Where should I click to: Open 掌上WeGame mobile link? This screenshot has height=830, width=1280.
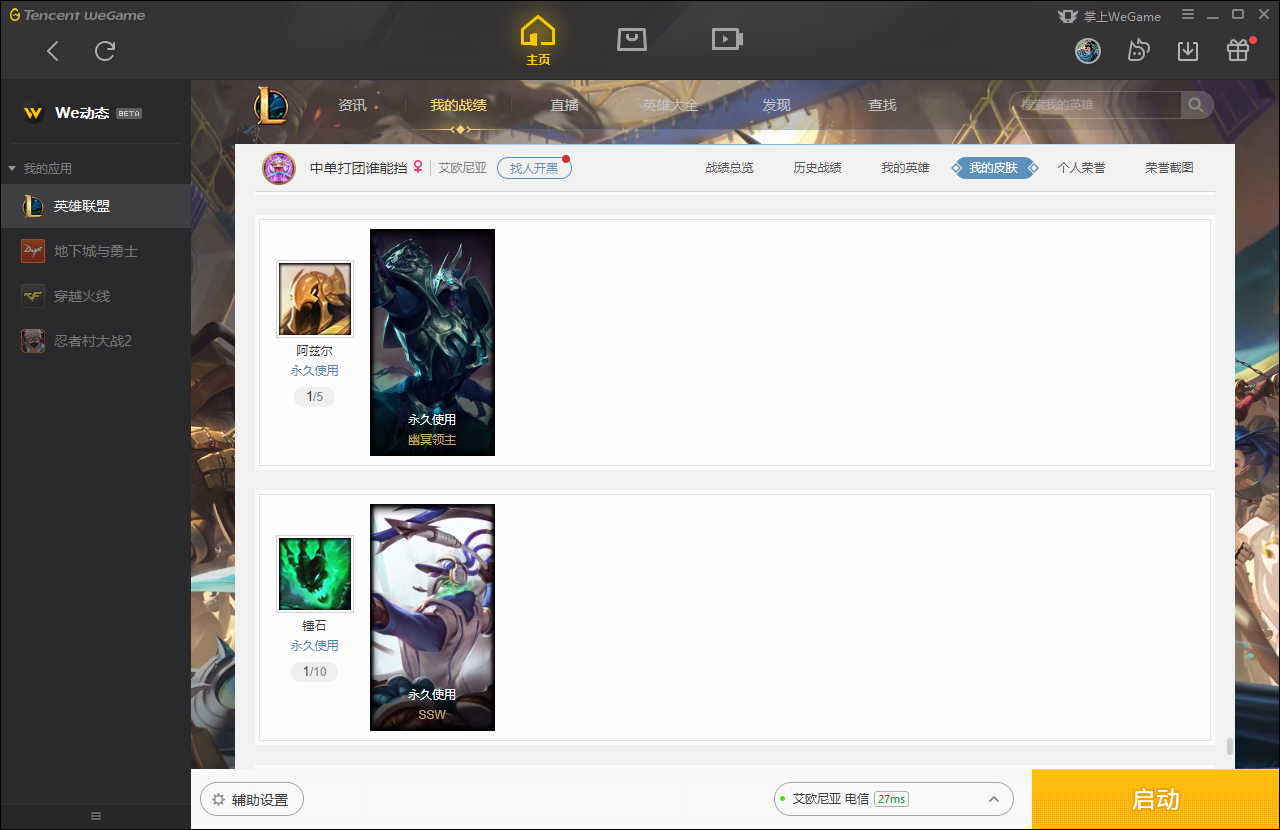1109,16
